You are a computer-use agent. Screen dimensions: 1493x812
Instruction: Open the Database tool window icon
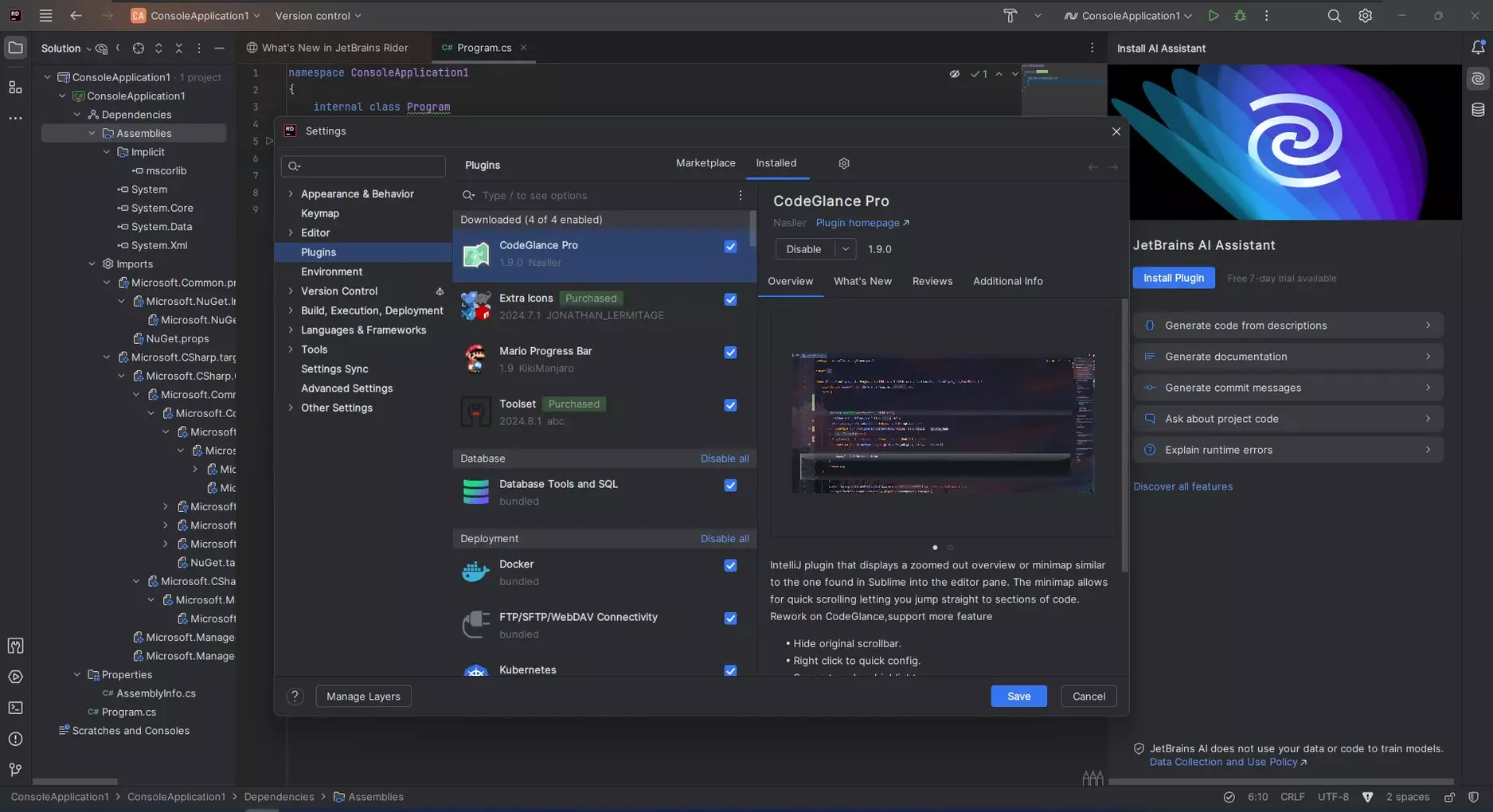(x=1478, y=110)
